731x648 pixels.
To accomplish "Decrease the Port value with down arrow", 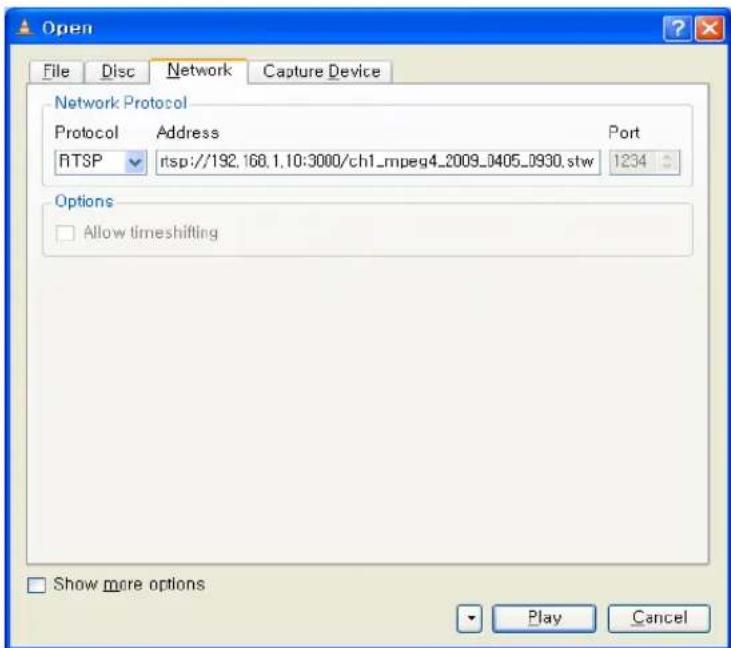I will [x=668, y=167].
